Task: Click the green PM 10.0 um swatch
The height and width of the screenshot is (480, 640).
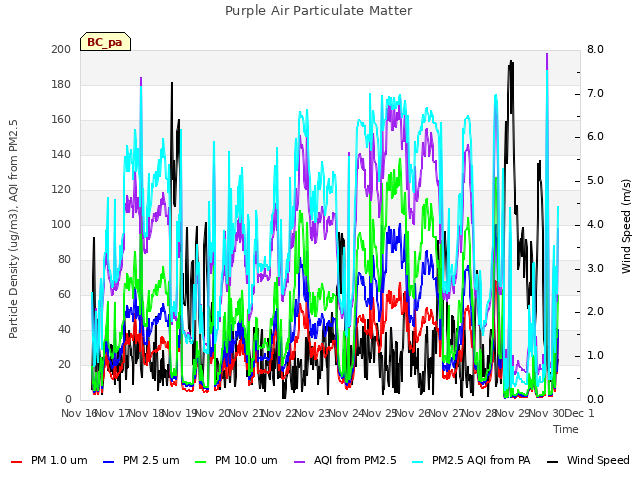Action: [x=200, y=462]
